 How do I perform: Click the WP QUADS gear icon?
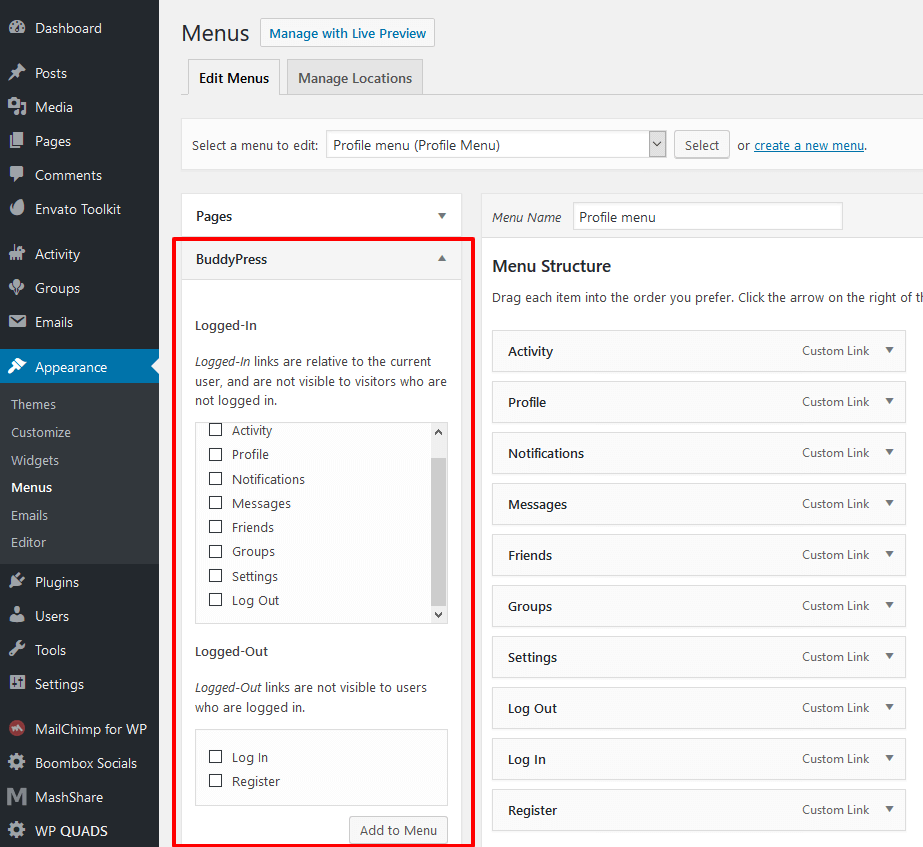pyautogui.click(x=17, y=830)
